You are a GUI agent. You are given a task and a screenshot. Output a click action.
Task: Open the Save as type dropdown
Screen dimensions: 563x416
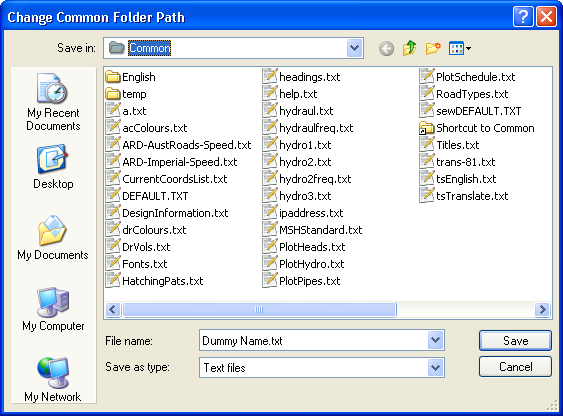(436, 367)
